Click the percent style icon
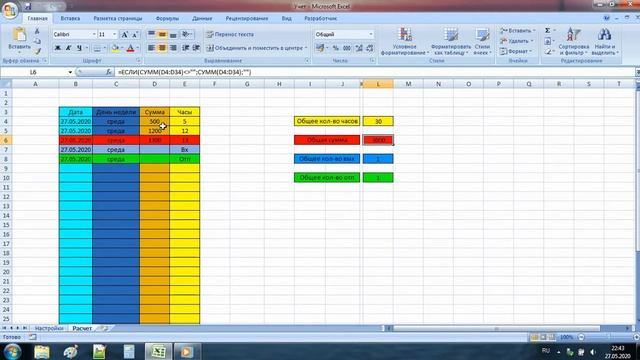Screen dimensions: 640x360 pyautogui.click(x=336, y=48)
